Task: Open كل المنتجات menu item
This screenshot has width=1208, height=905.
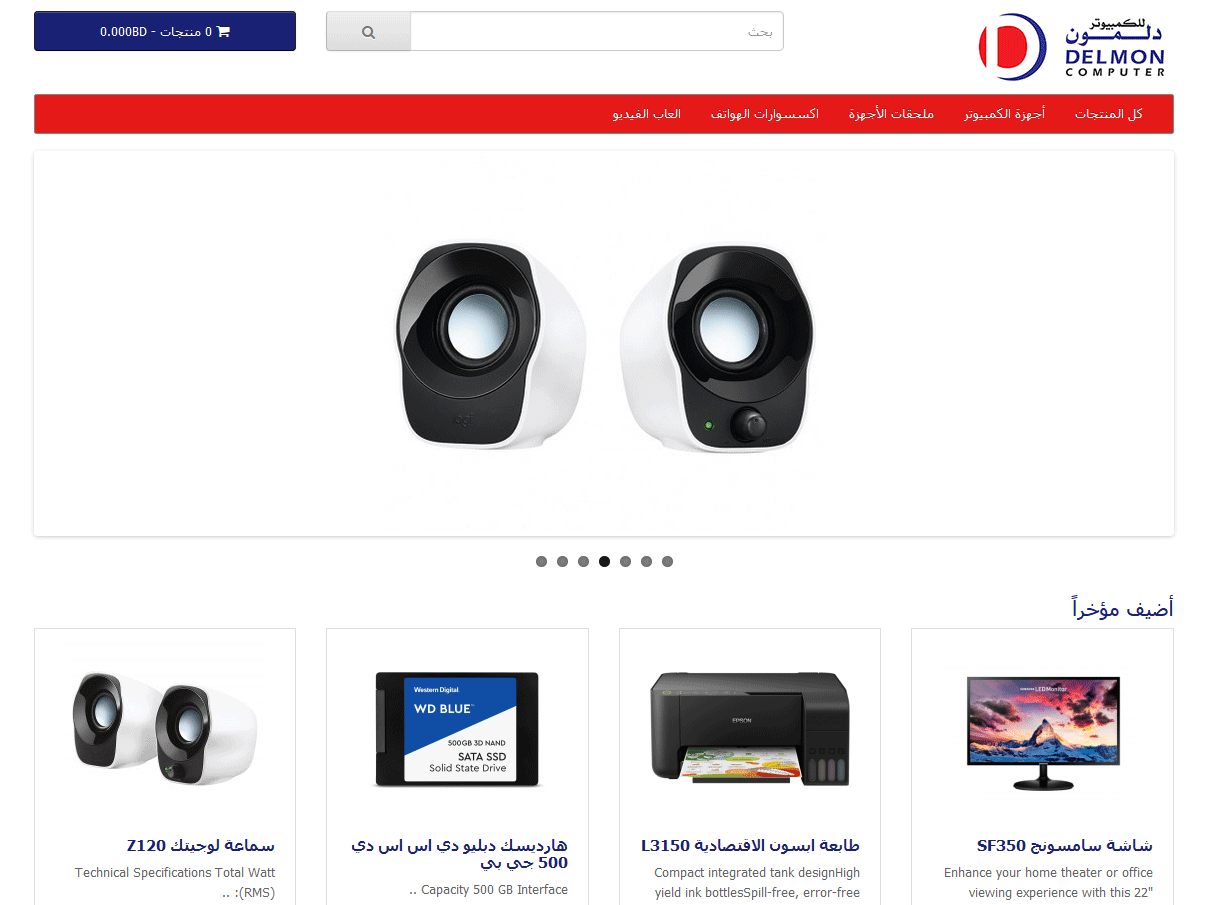Action: tap(1108, 114)
